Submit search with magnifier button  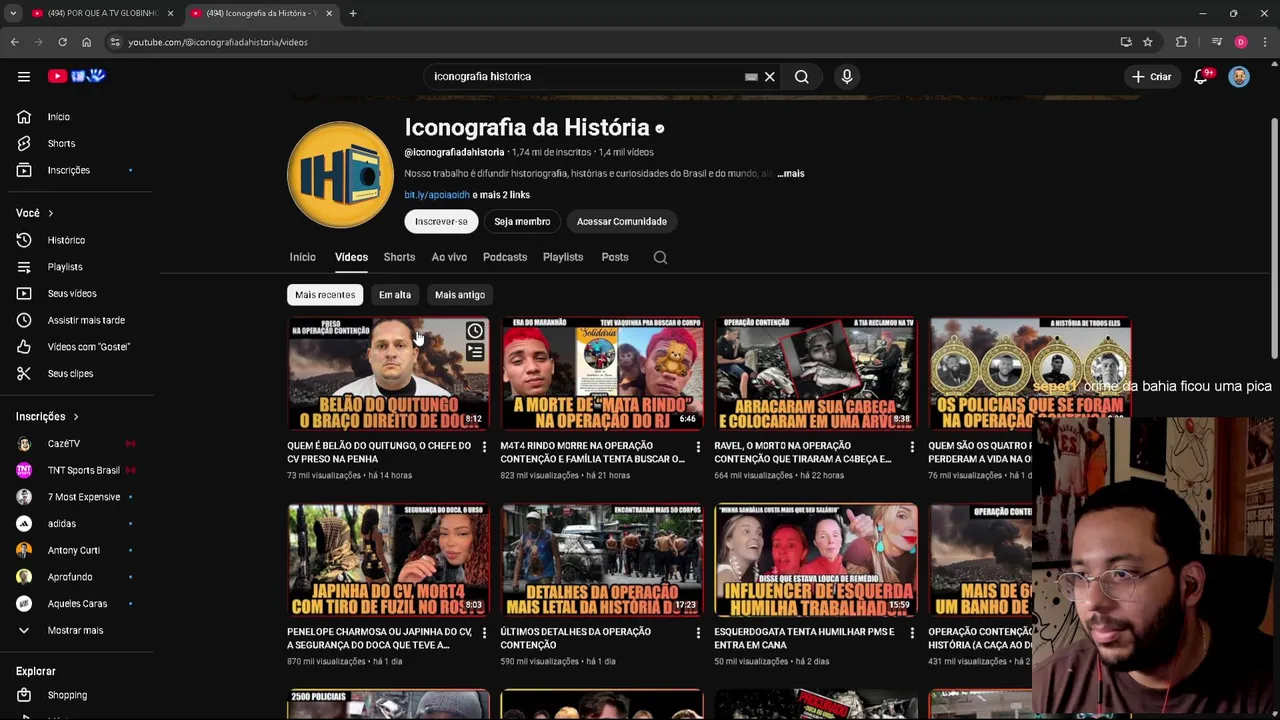tap(802, 76)
